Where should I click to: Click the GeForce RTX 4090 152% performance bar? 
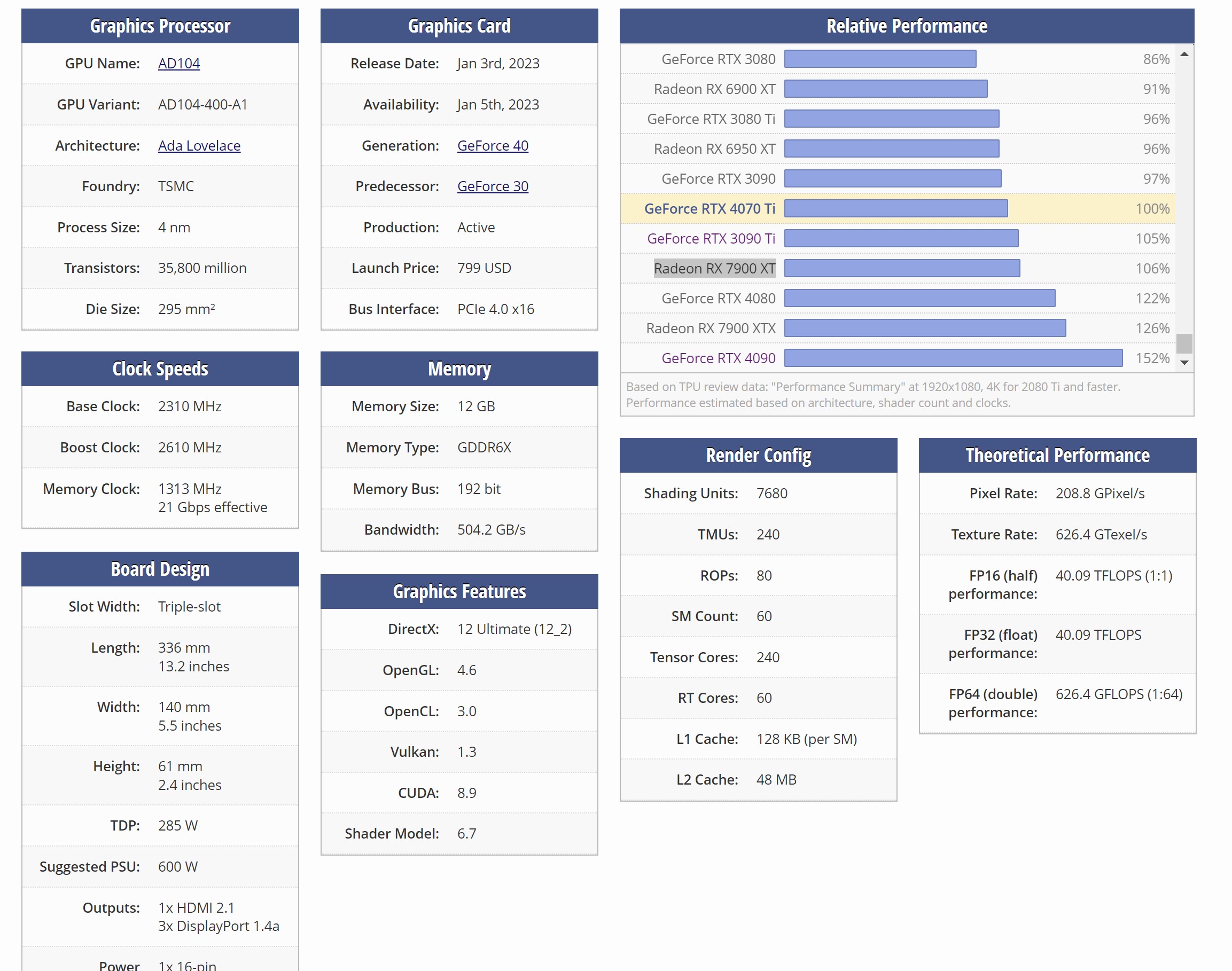click(x=954, y=358)
